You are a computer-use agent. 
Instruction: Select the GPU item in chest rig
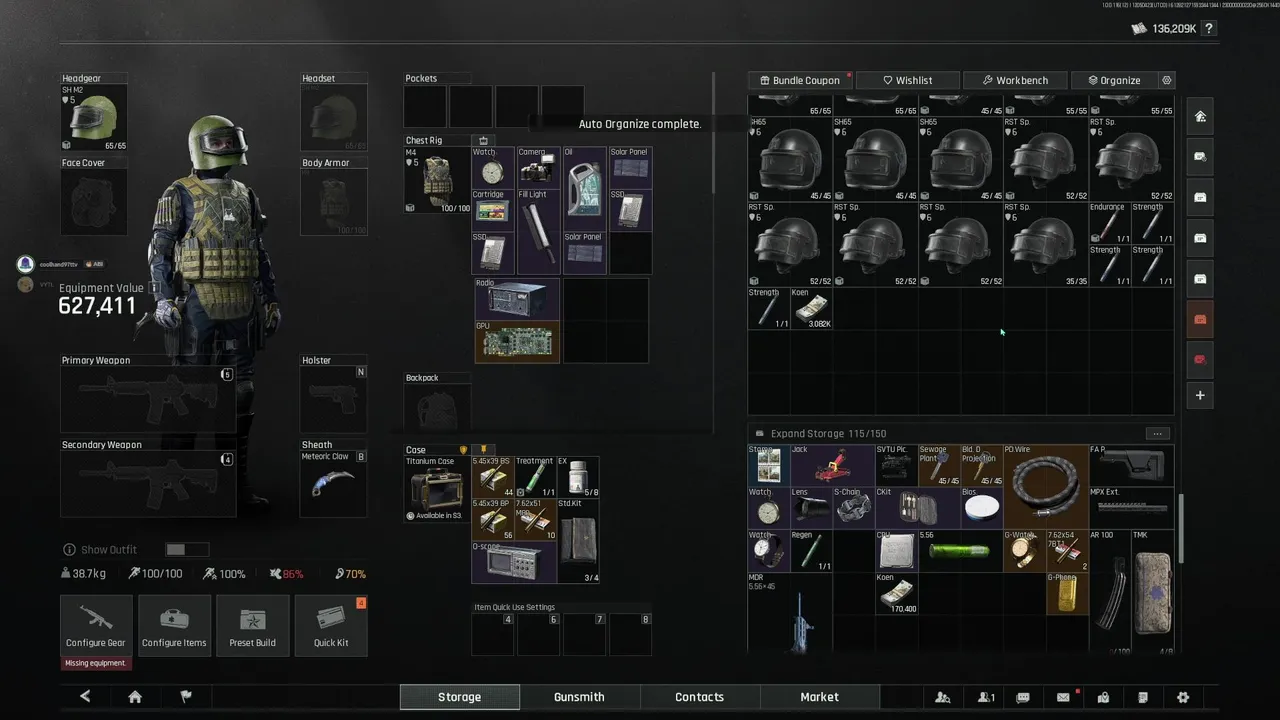point(516,341)
